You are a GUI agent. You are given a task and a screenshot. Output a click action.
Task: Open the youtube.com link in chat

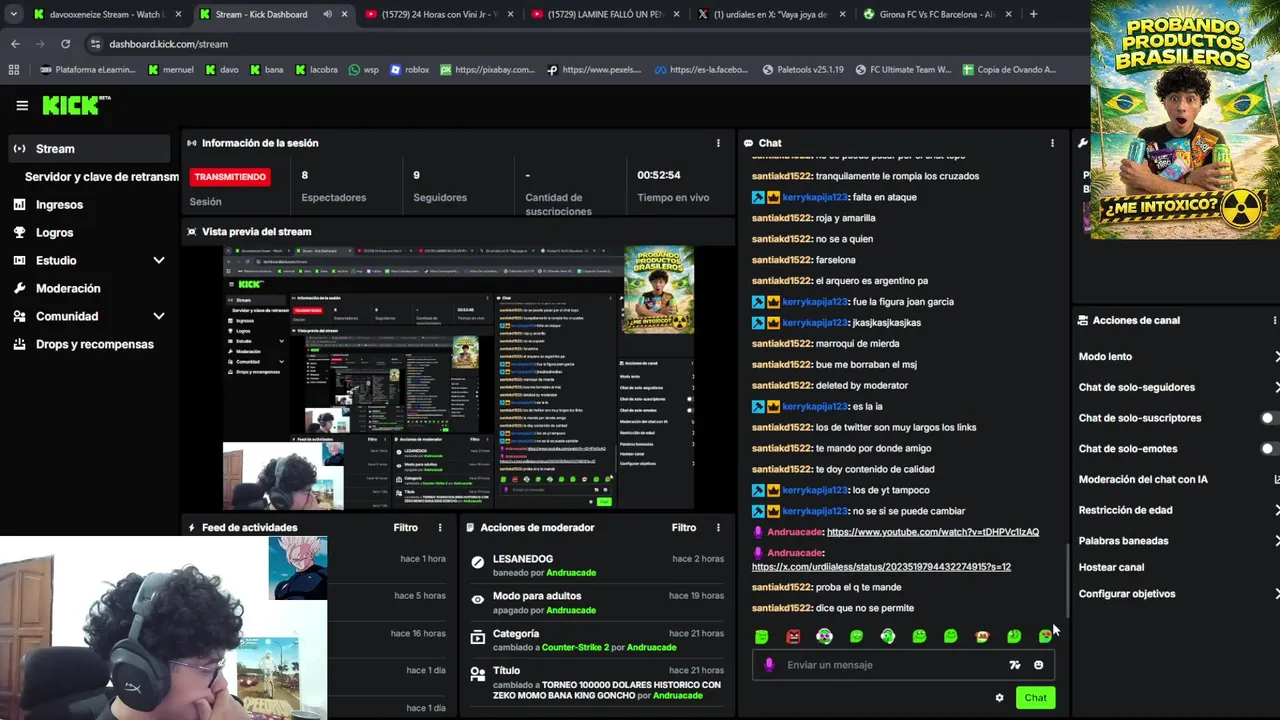pos(933,532)
